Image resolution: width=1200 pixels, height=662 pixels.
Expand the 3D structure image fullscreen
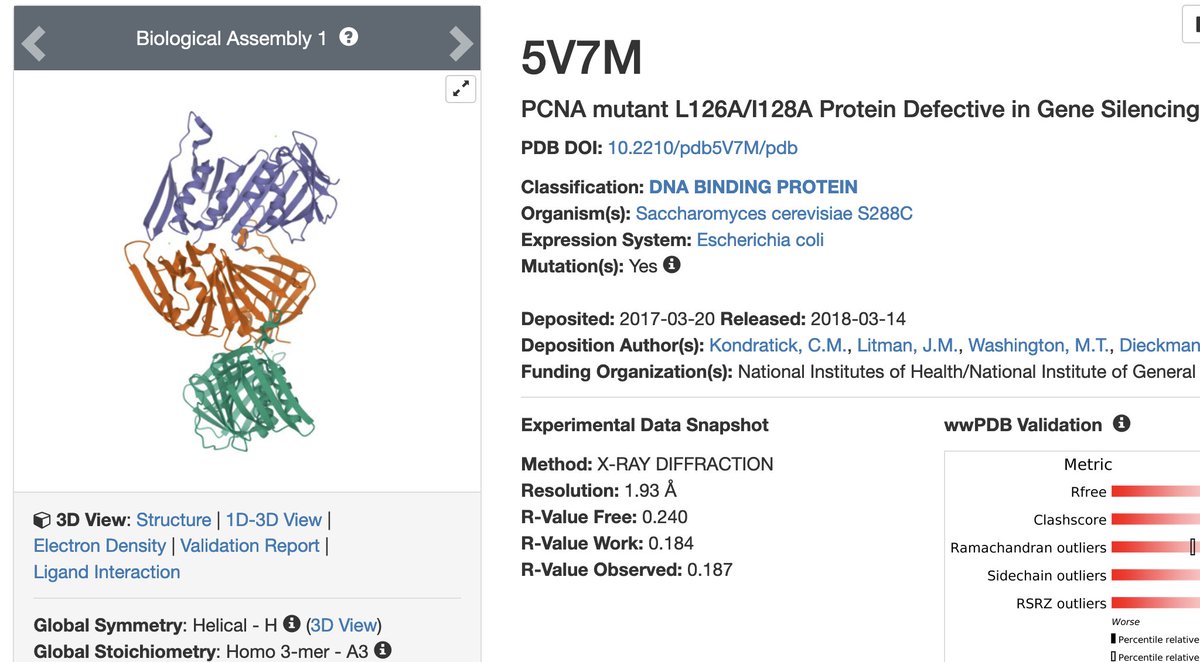[460, 89]
